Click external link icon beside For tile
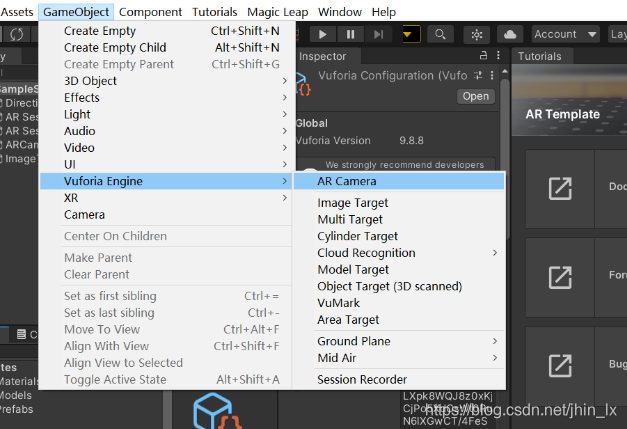The width and height of the screenshot is (627, 429). [560, 277]
